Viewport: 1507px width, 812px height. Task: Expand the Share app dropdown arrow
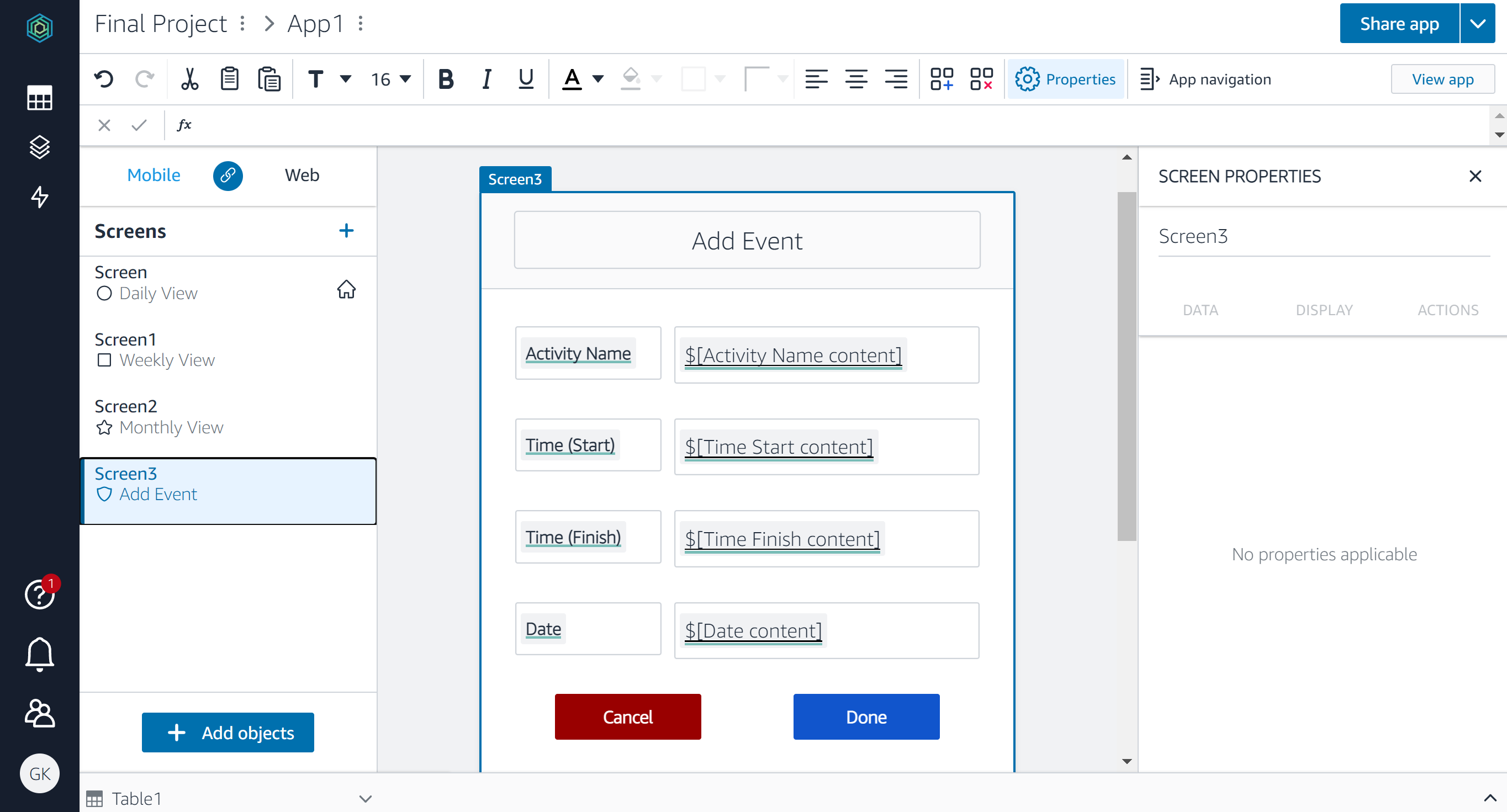pyautogui.click(x=1478, y=23)
